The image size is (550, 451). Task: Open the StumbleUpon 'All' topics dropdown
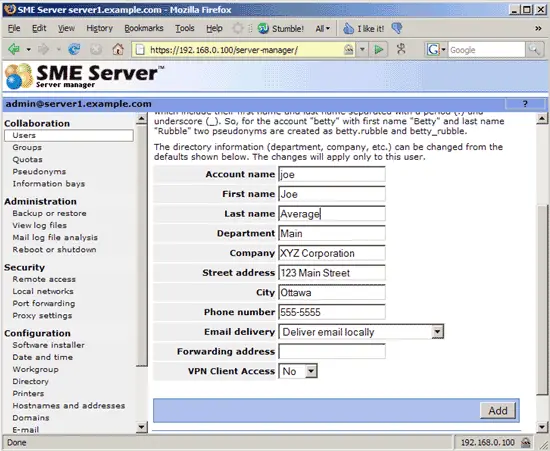click(323, 28)
